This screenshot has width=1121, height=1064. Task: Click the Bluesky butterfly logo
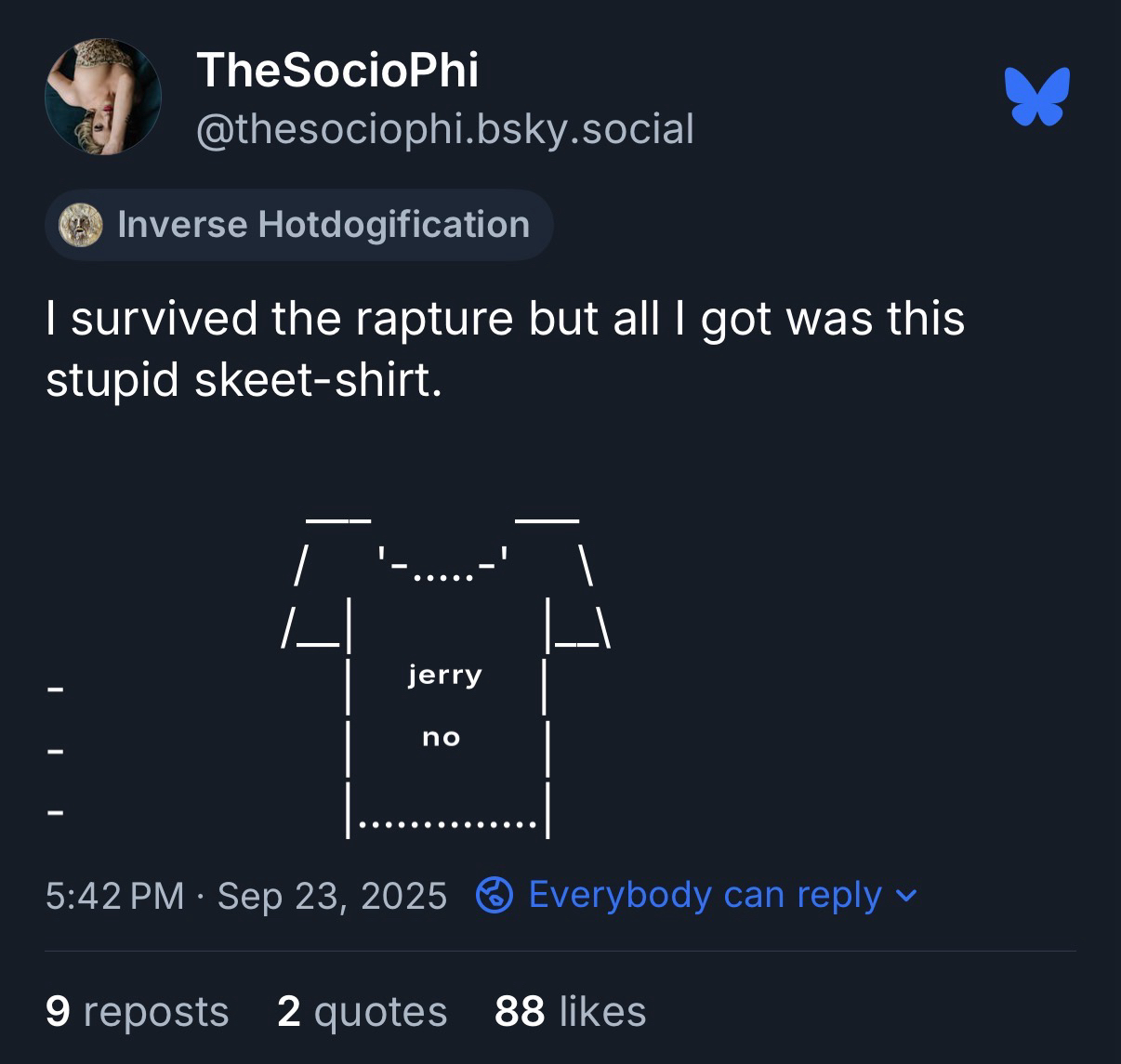click(1036, 96)
